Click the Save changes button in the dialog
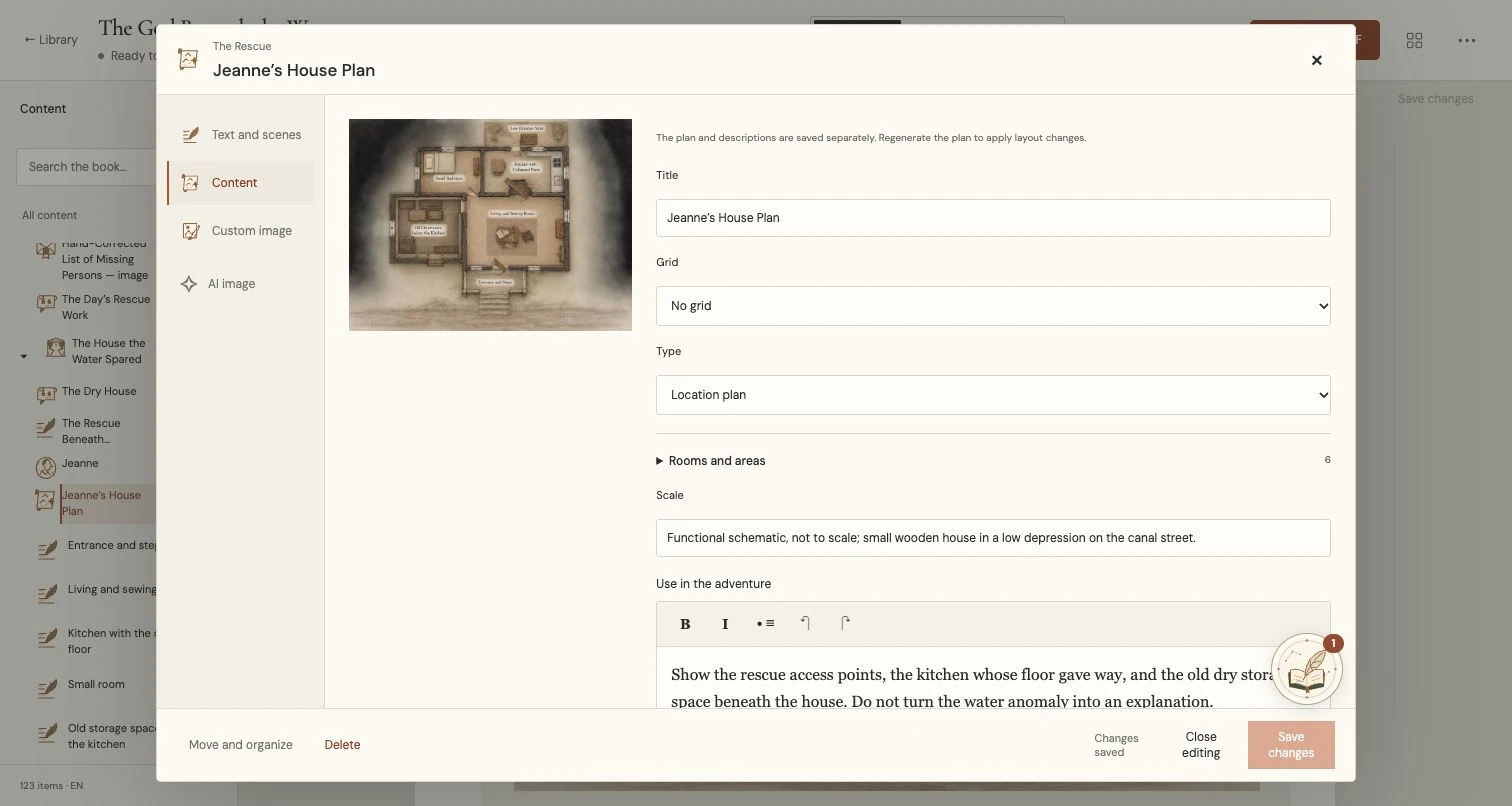Screen dimensions: 1512x806 (x=1291, y=745)
